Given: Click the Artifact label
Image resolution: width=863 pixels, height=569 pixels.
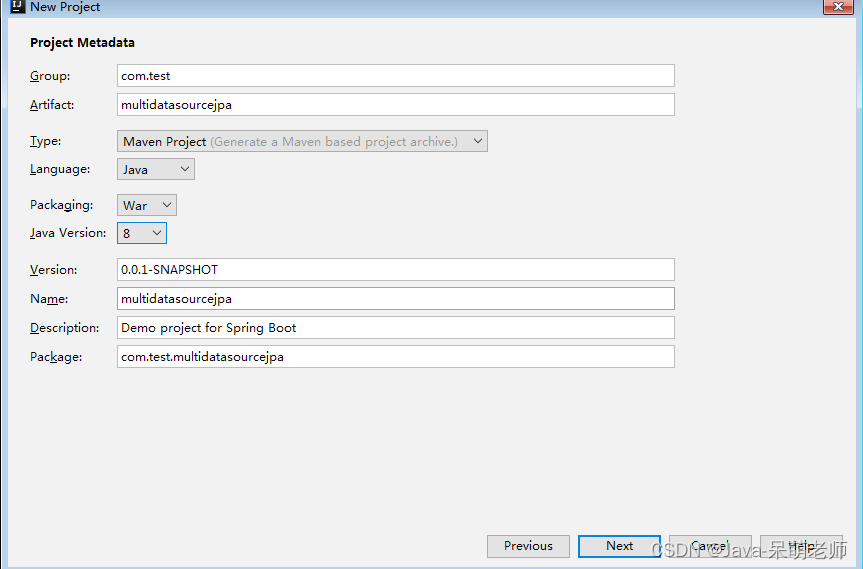Looking at the screenshot, I should click(52, 105).
